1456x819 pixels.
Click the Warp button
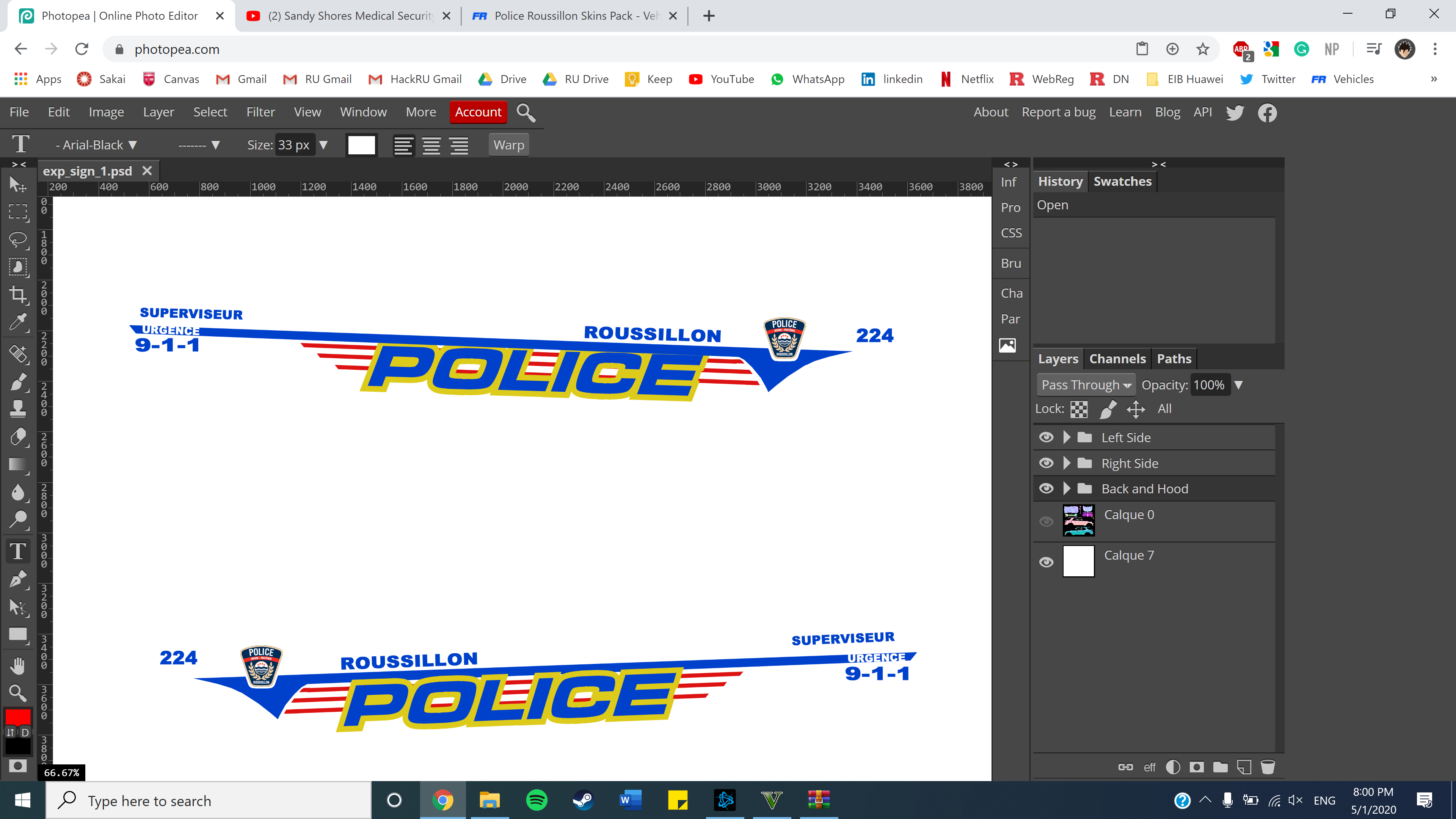(508, 145)
